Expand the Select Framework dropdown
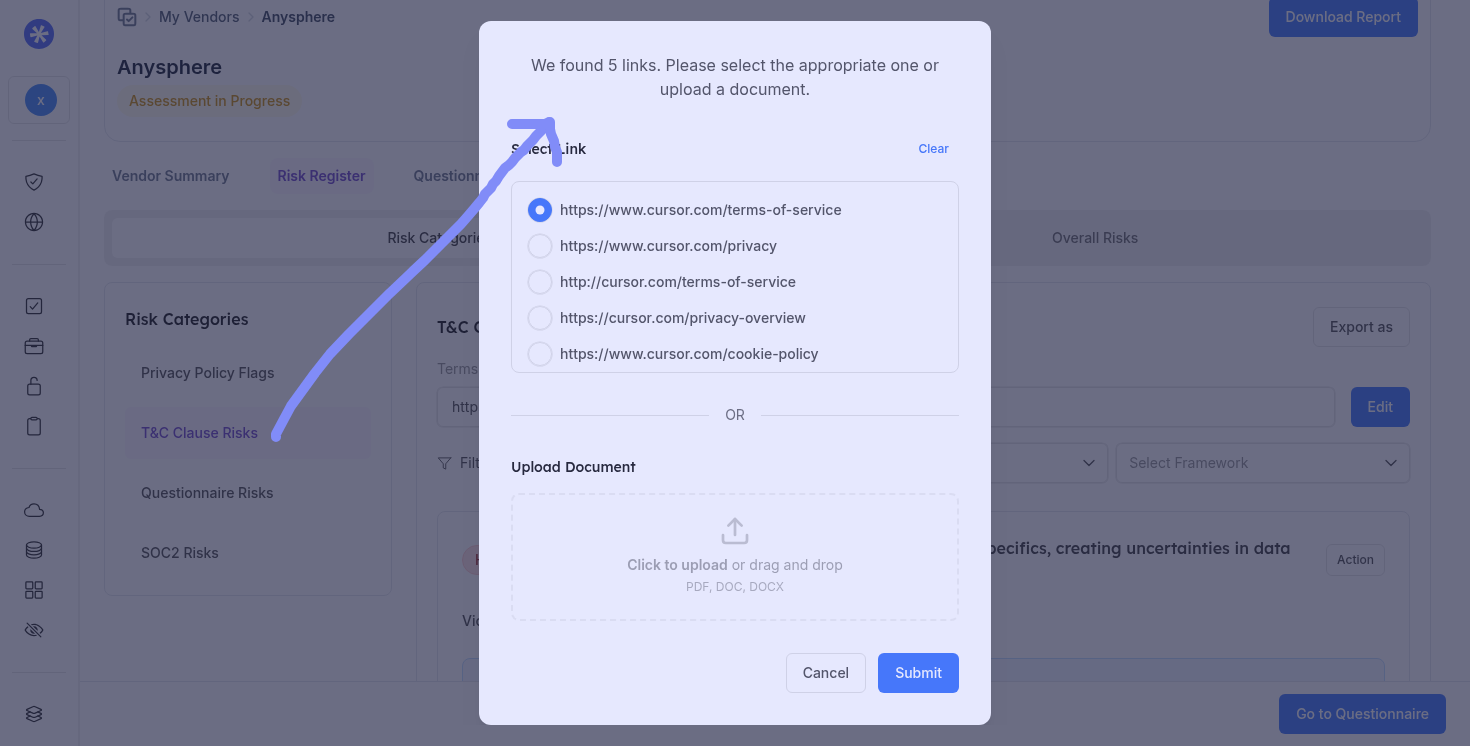 pyautogui.click(x=1262, y=463)
